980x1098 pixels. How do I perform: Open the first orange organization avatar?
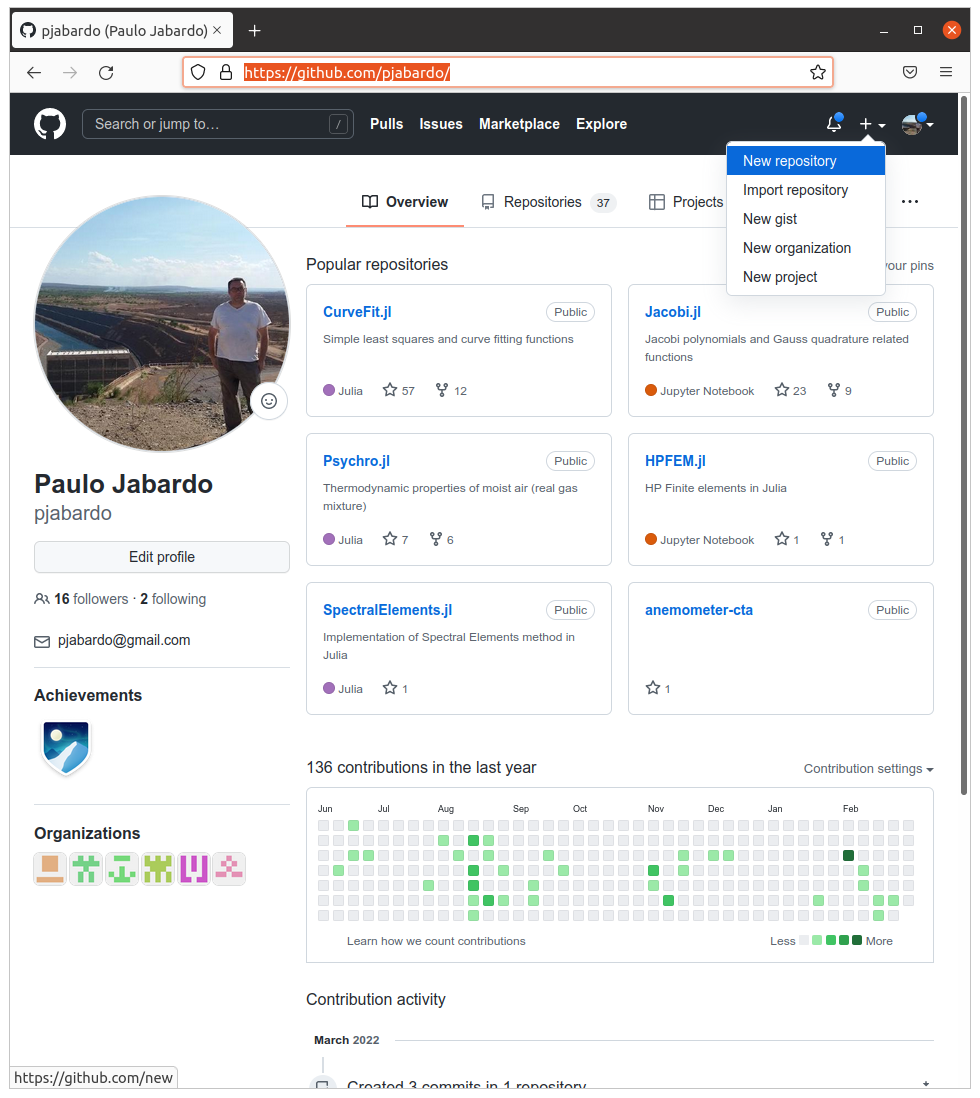tap(50, 869)
